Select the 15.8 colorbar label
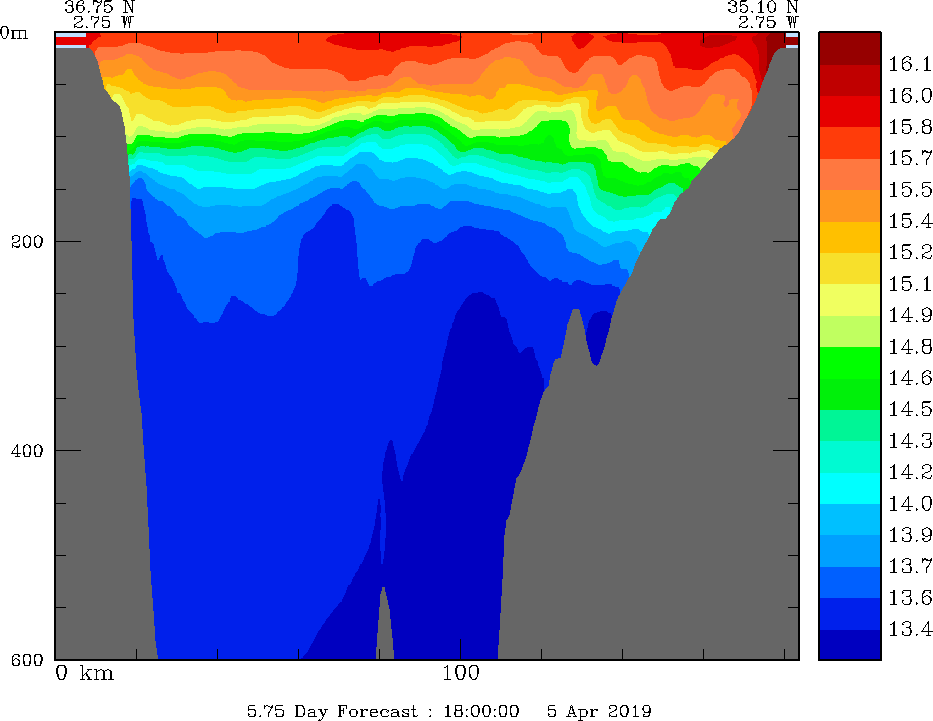 910,127
